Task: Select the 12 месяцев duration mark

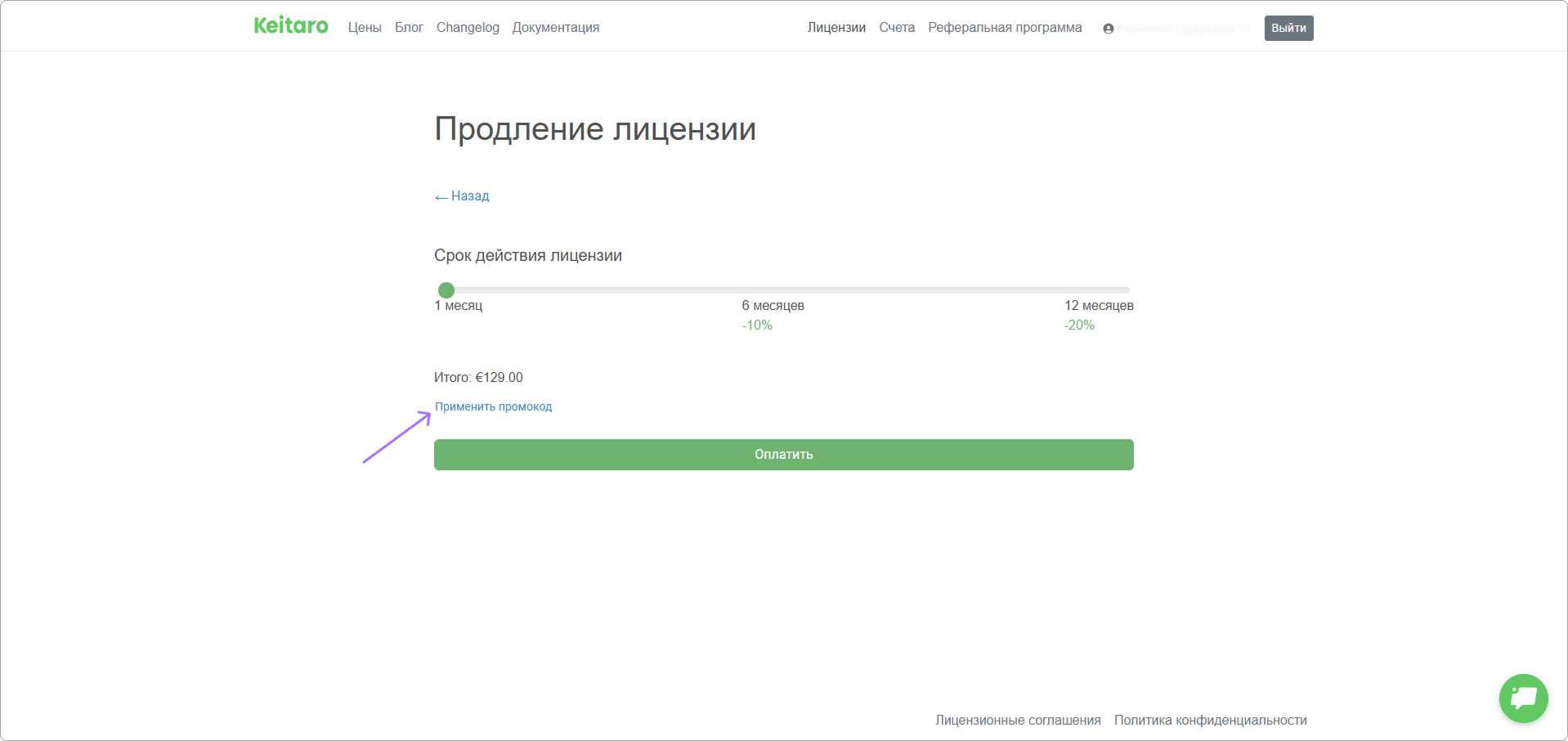Action: pyautogui.click(x=1098, y=306)
